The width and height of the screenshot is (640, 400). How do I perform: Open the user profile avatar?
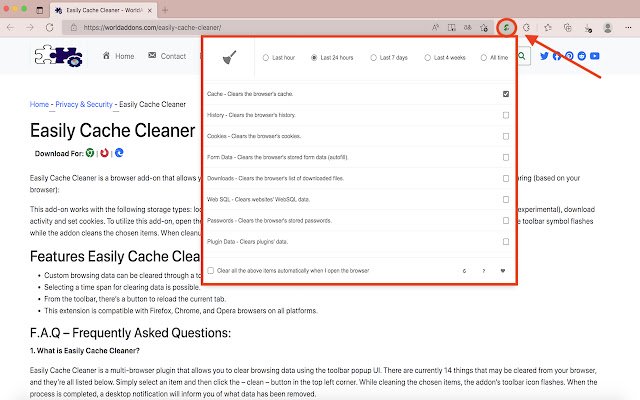(x=608, y=27)
